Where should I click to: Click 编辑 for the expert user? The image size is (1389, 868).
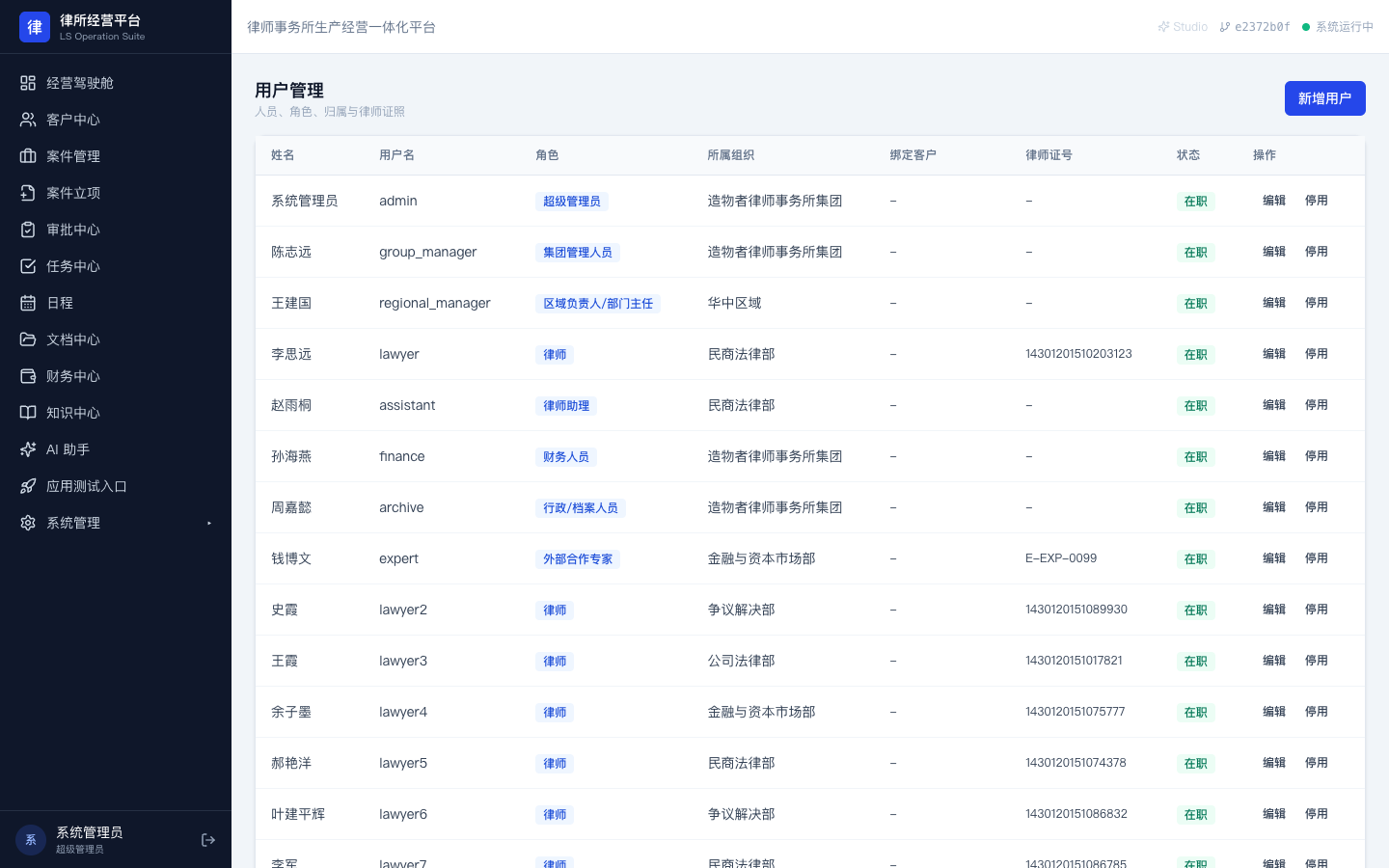pos(1274,558)
